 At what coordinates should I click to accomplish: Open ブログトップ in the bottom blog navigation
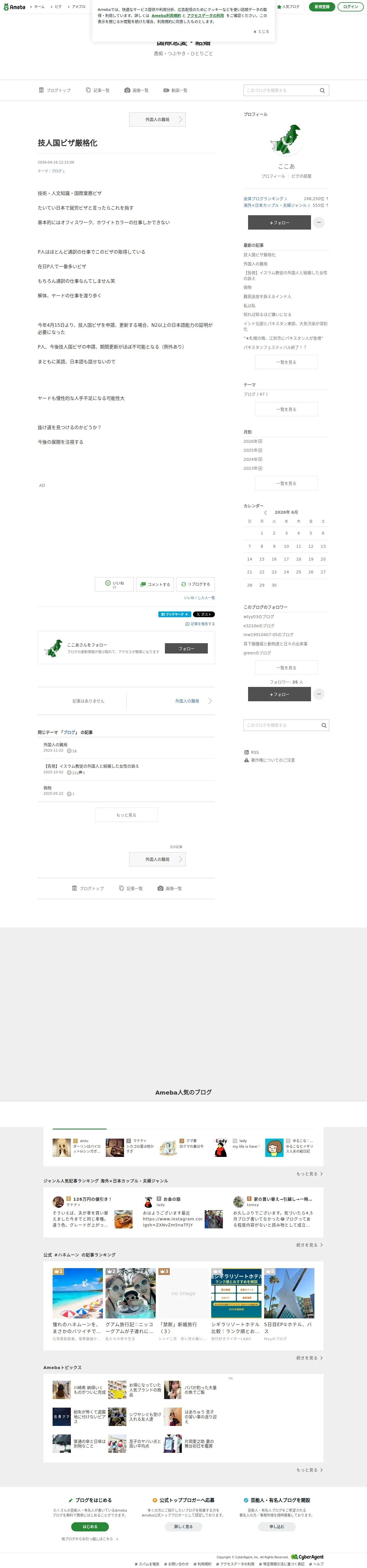pyautogui.click(x=88, y=889)
